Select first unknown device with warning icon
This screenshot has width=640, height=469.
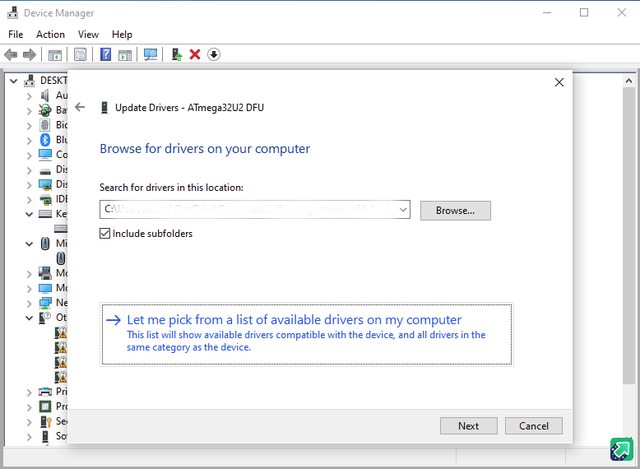coord(60,332)
